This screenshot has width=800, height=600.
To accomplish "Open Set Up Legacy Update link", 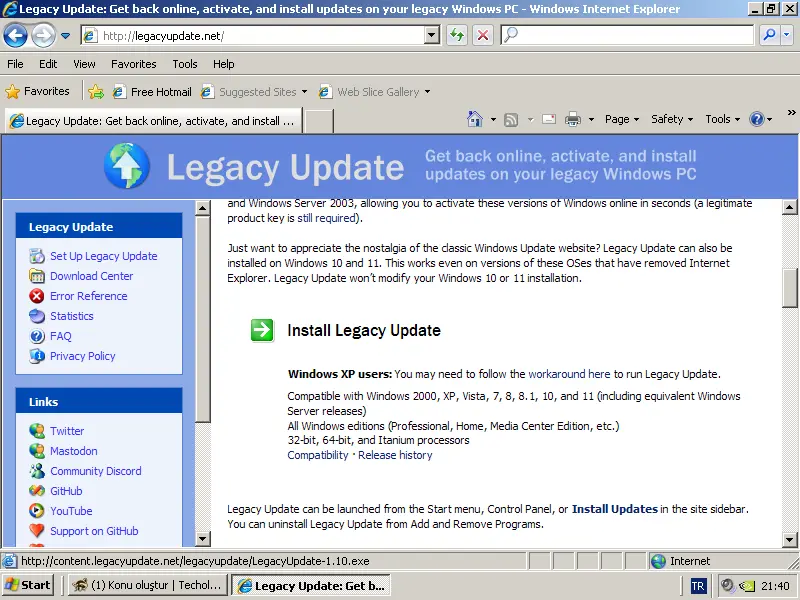I will (104, 256).
